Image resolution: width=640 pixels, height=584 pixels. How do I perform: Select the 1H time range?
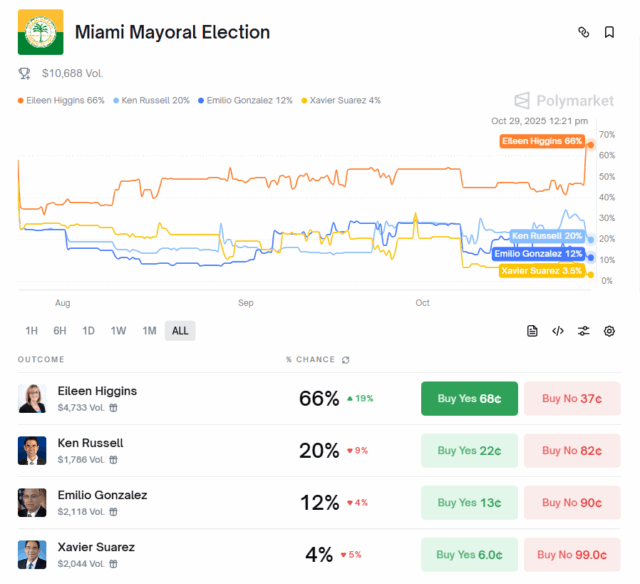tap(32, 331)
